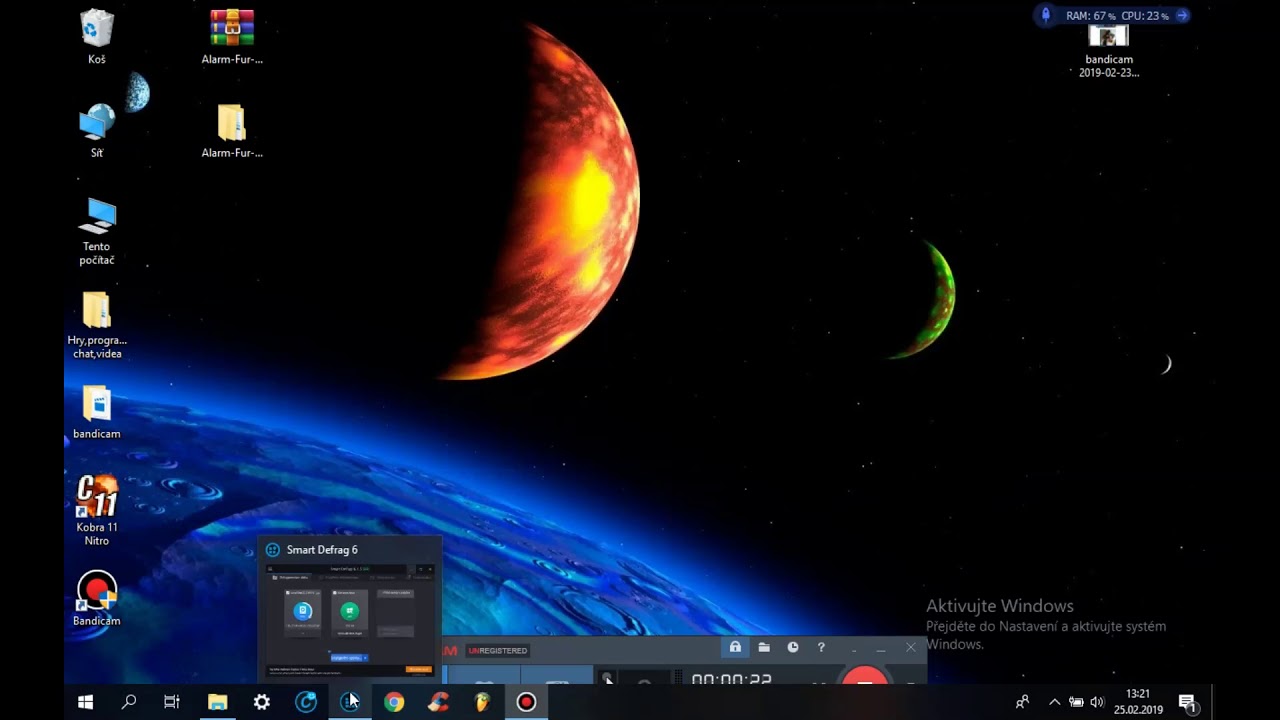Expand hidden system tray icons

click(x=1054, y=702)
